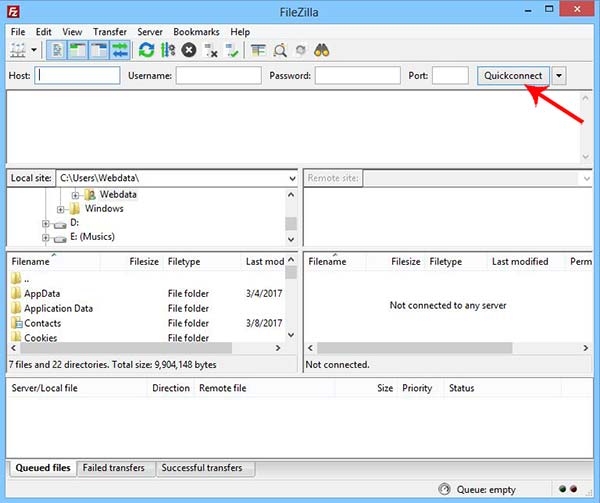Click Direction column header in queue

tap(171, 388)
